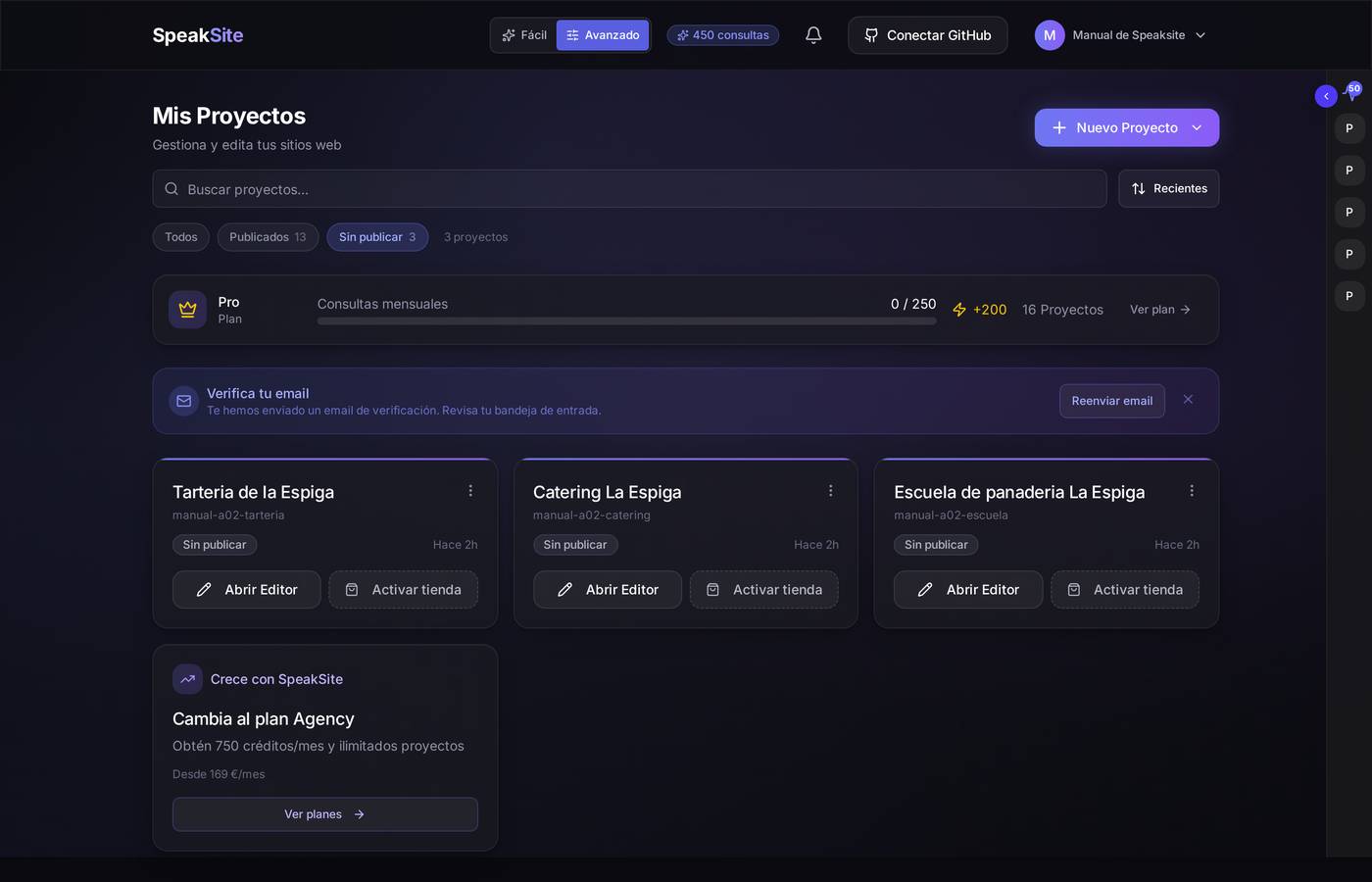
Task: Select the Sin publicar filter tab
Action: 377,237
